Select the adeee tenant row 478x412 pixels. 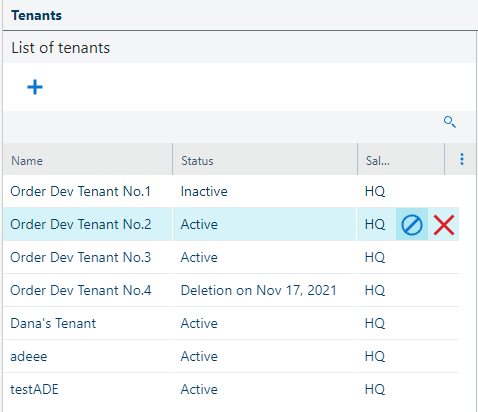click(x=231, y=356)
